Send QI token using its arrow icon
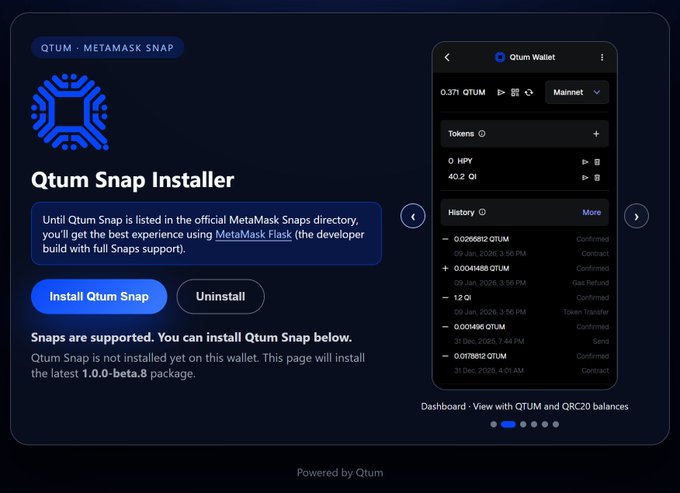This screenshot has height=493, width=680. point(585,178)
